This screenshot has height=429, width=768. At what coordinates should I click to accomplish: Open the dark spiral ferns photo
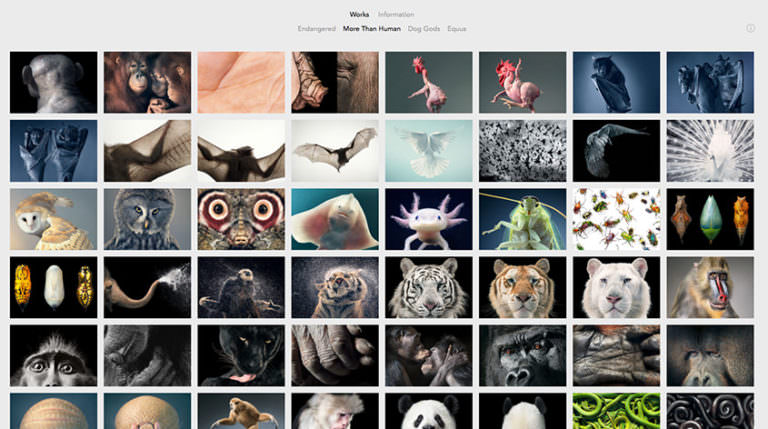(710, 411)
